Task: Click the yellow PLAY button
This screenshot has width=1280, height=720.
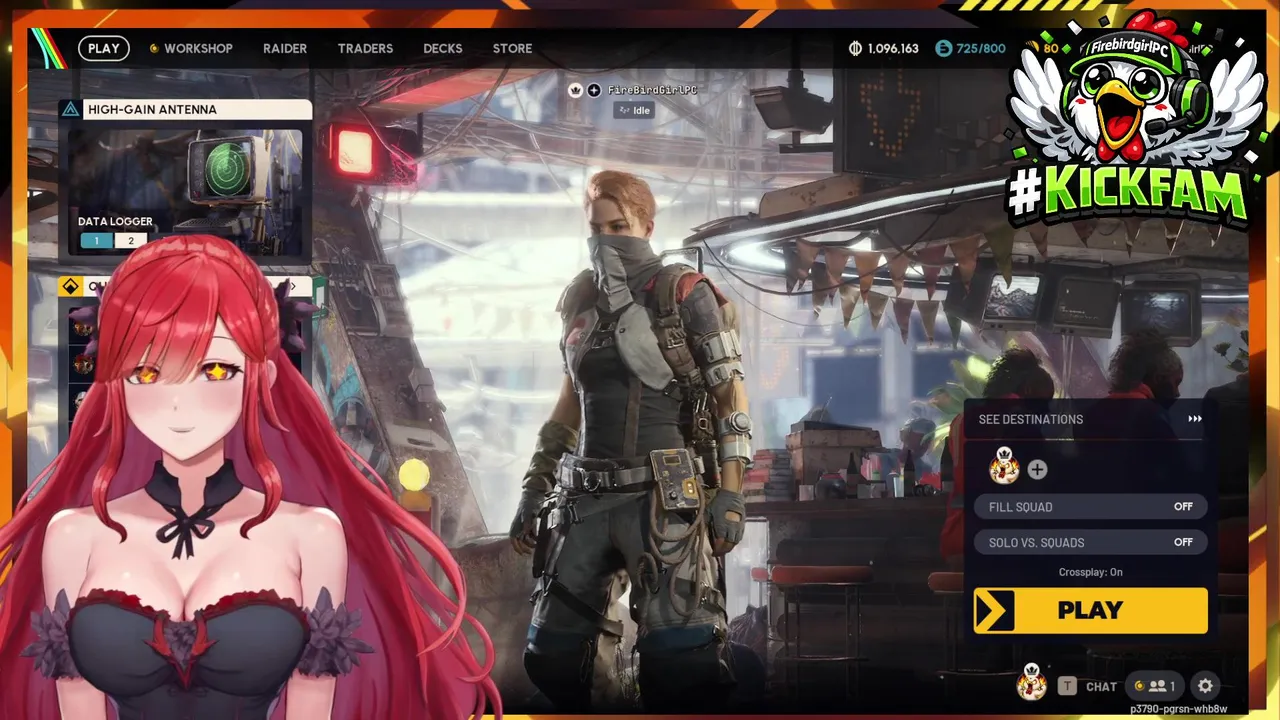Action: [1091, 610]
